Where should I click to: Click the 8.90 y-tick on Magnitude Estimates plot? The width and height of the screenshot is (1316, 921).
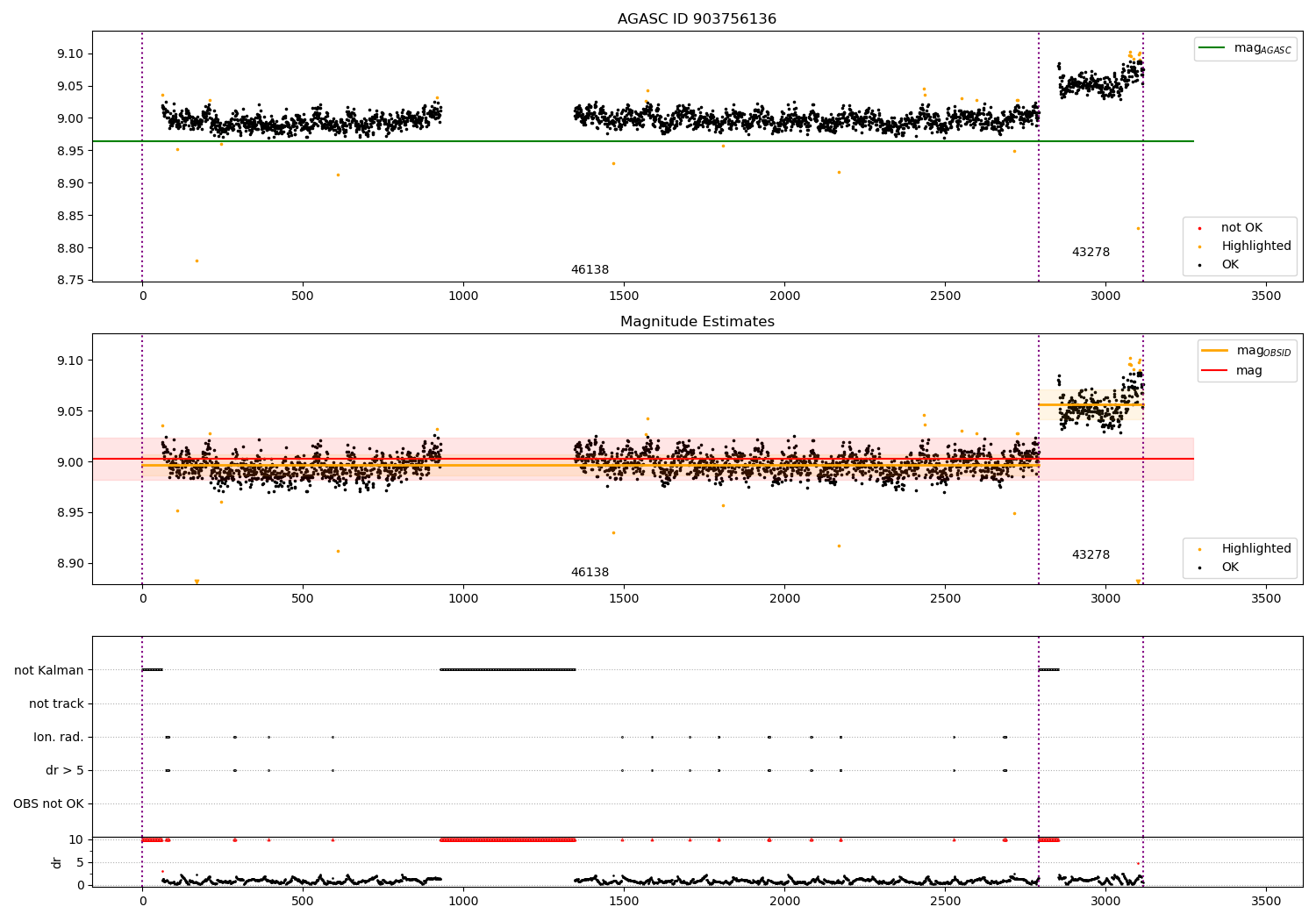(x=68, y=563)
